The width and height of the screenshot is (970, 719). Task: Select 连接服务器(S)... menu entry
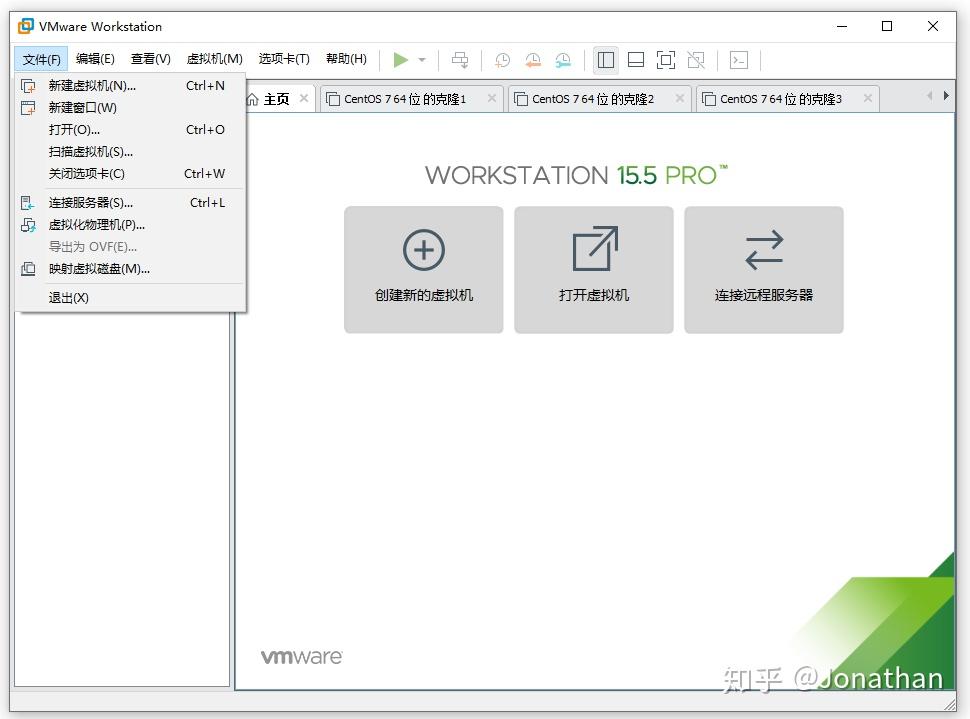pyautogui.click(x=131, y=203)
